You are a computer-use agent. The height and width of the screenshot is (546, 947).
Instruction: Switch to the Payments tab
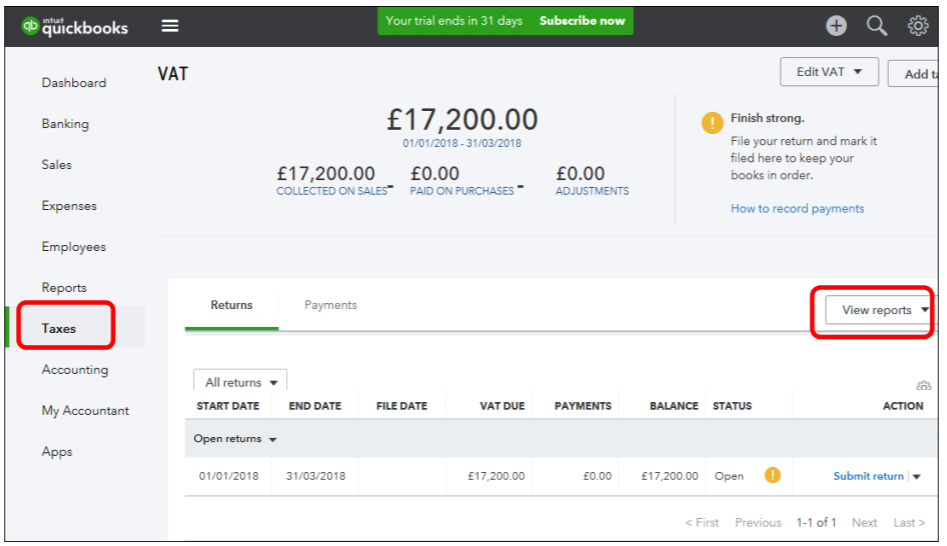(x=330, y=305)
